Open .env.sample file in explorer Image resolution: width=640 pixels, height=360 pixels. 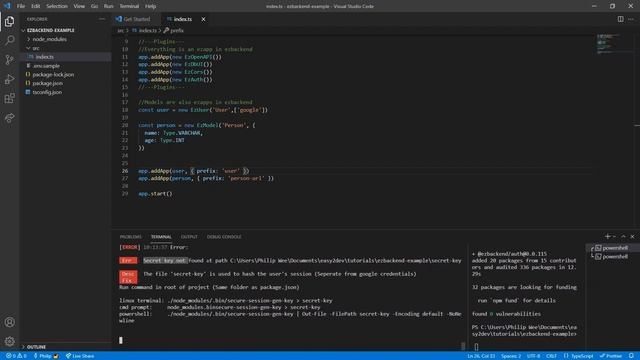[46, 66]
